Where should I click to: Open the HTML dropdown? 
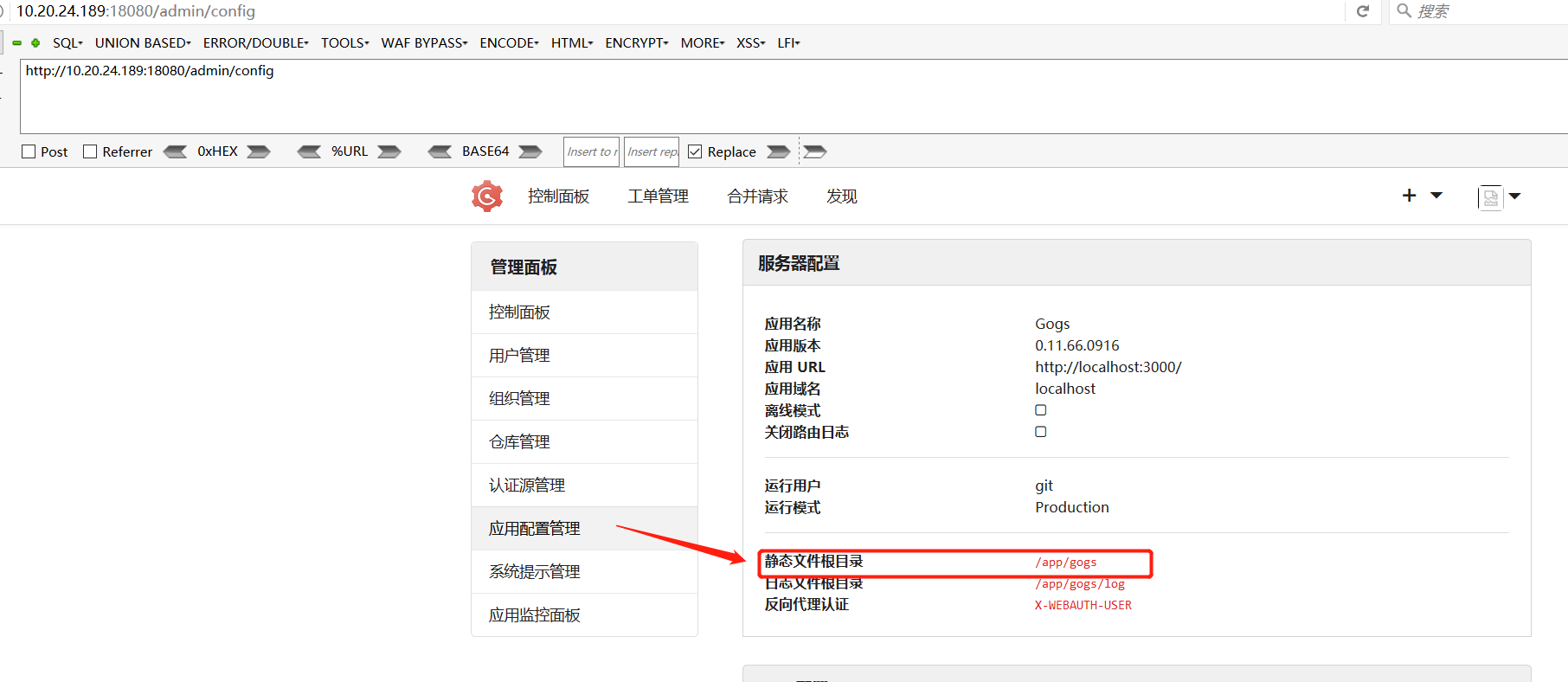[572, 42]
